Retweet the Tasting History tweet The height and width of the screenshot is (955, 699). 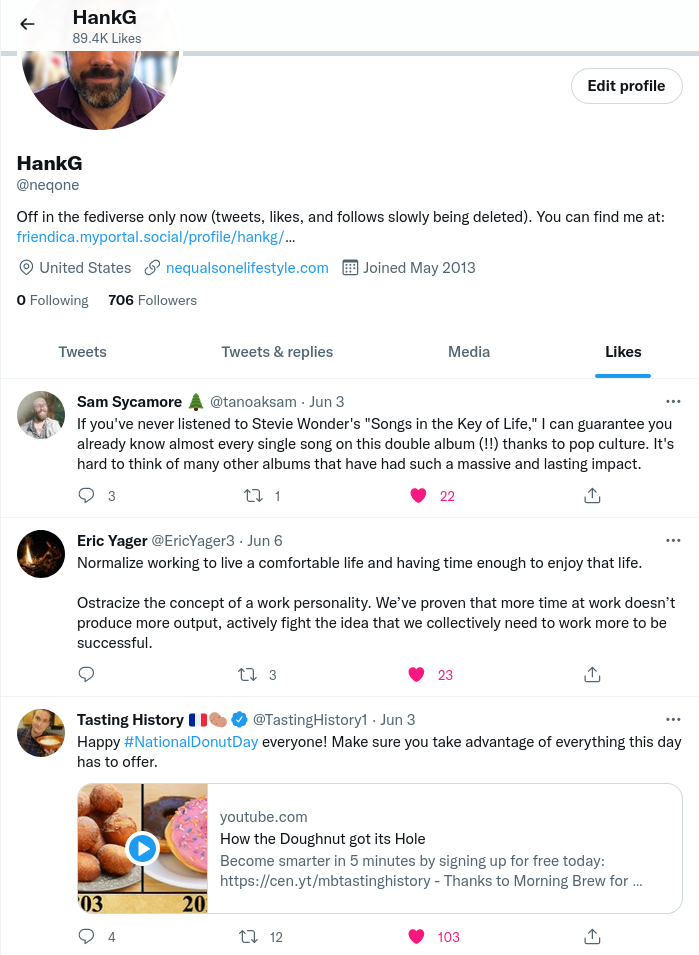[x=250, y=937]
